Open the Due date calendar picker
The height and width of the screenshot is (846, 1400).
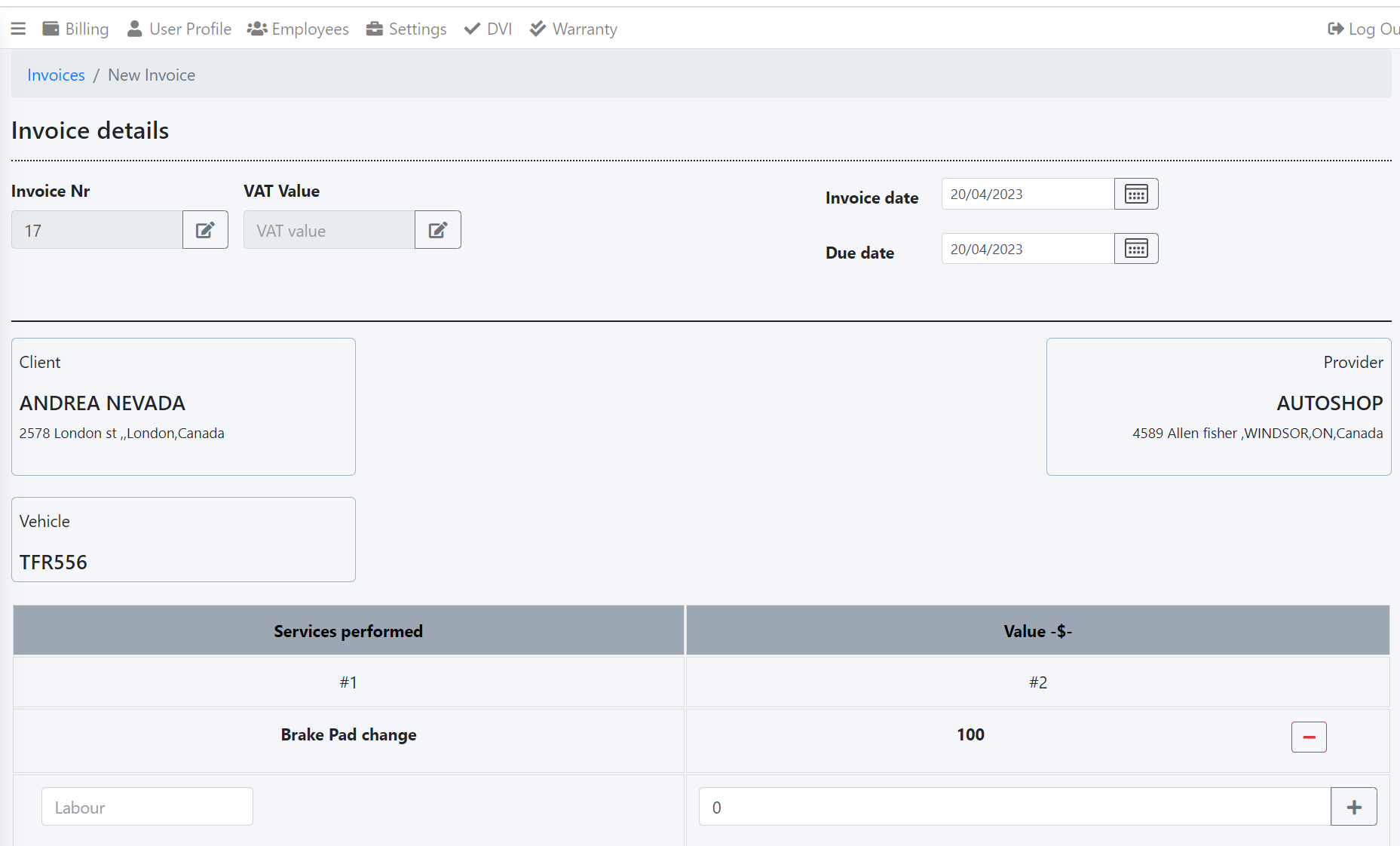coord(1135,248)
